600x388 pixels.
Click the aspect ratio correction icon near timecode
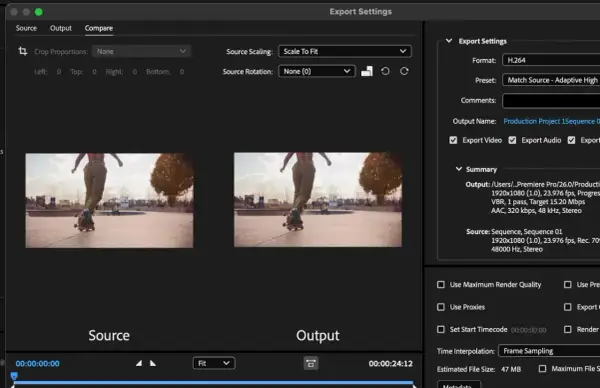(311, 364)
